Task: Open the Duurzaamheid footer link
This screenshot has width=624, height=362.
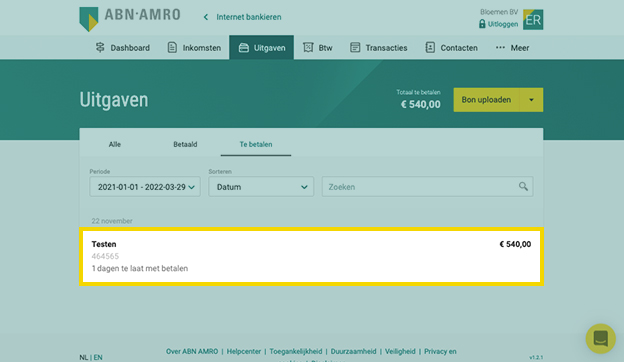Action: pyautogui.click(x=353, y=351)
